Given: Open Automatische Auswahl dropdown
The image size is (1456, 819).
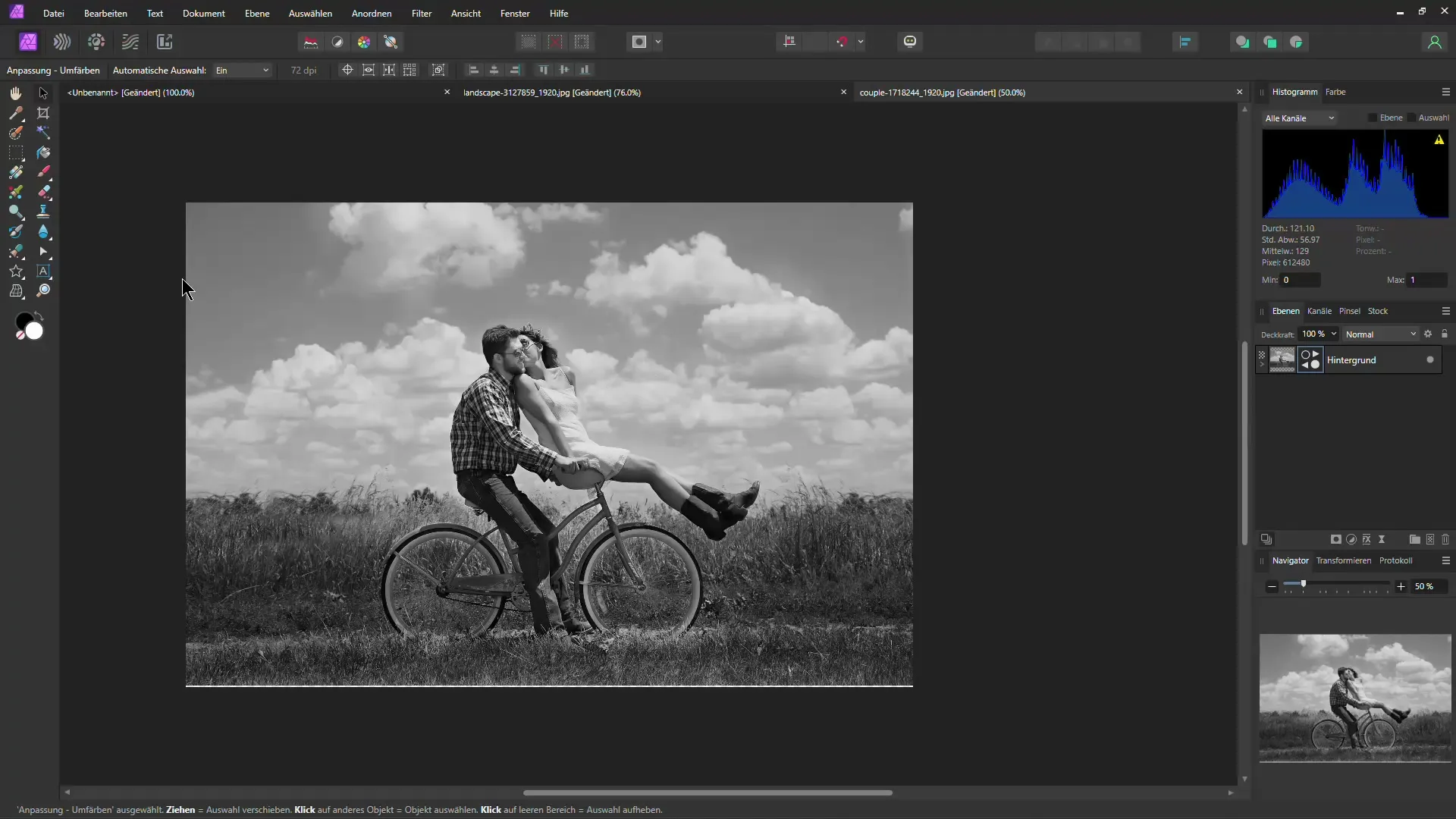Looking at the screenshot, I should 243,70.
